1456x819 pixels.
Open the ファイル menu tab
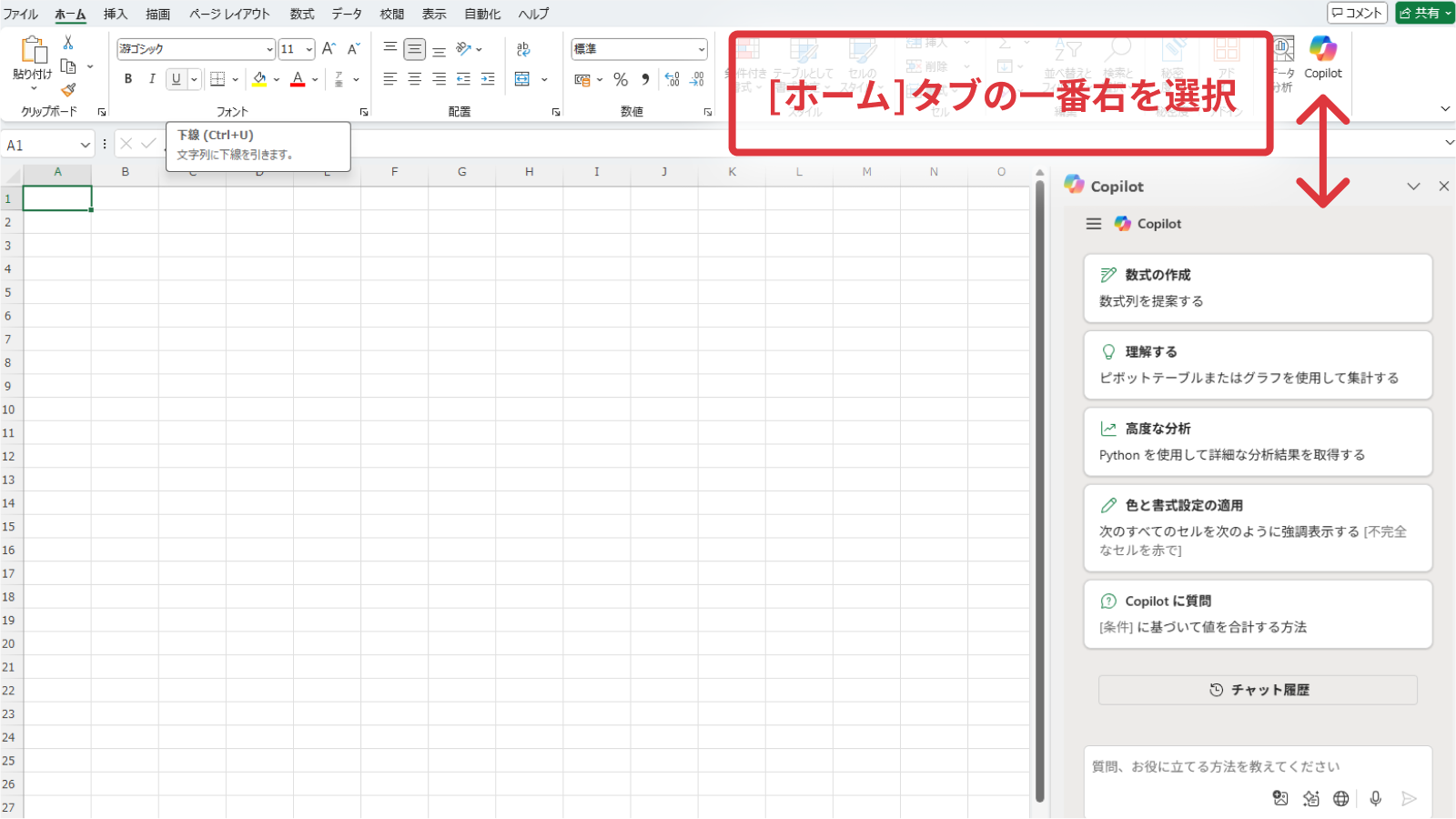[20, 14]
